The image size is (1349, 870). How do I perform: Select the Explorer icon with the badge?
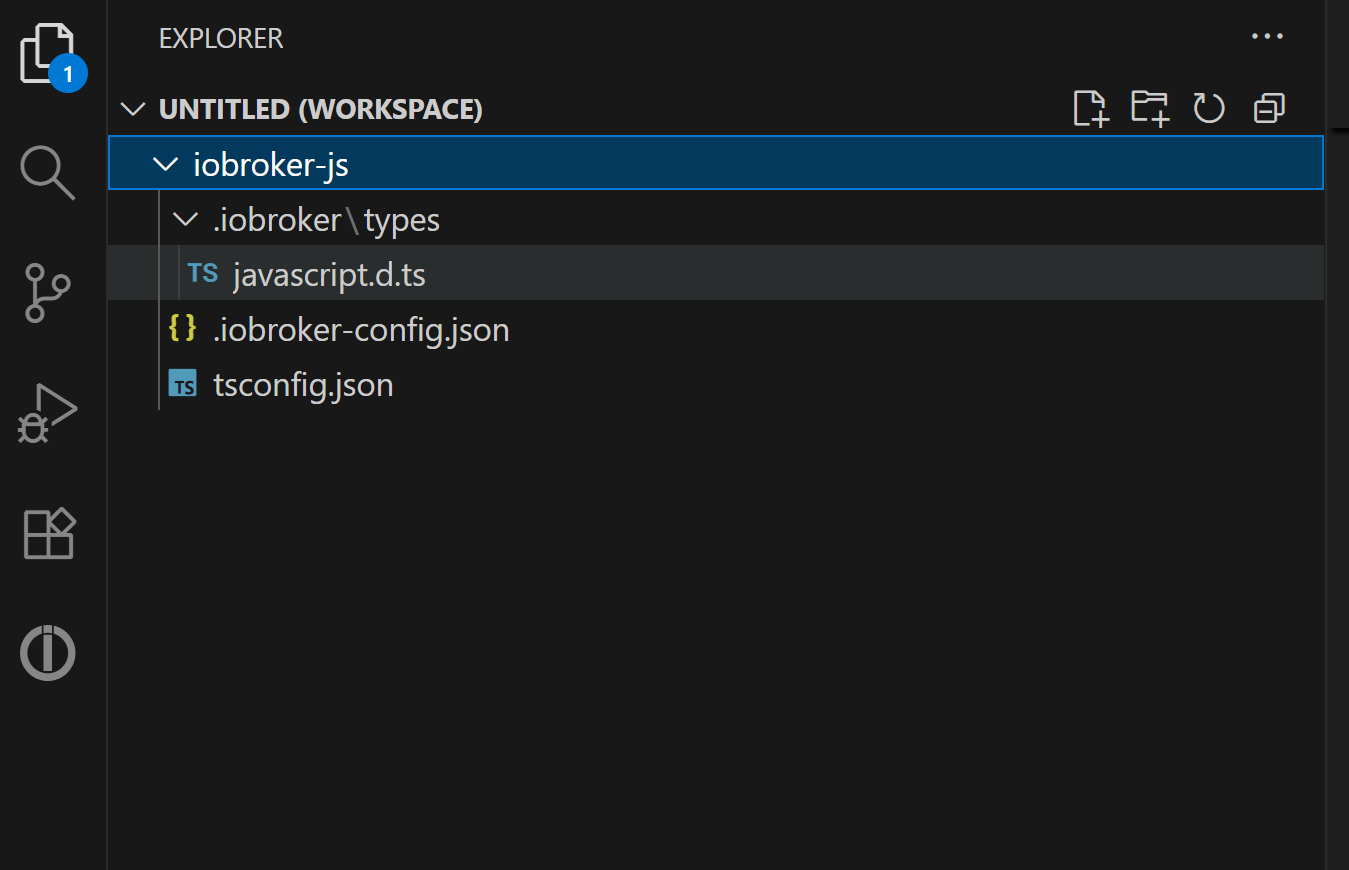point(47,53)
